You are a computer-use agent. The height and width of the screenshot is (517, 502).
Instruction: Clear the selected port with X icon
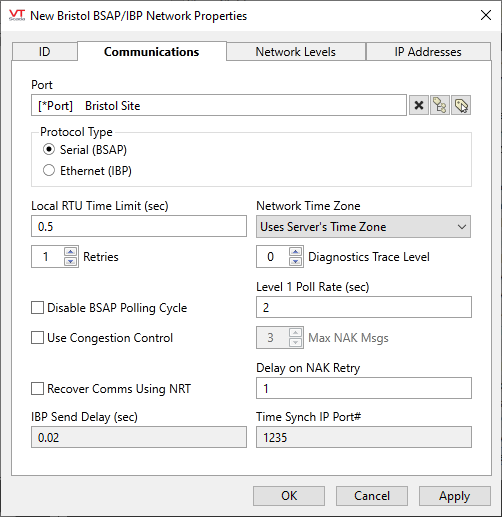[x=419, y=105]
